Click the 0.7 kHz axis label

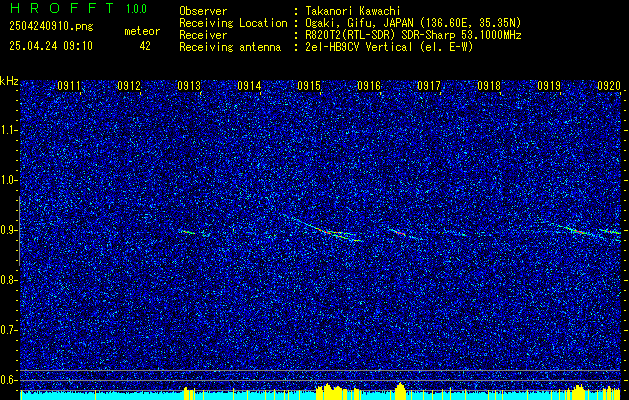point(7,330)
